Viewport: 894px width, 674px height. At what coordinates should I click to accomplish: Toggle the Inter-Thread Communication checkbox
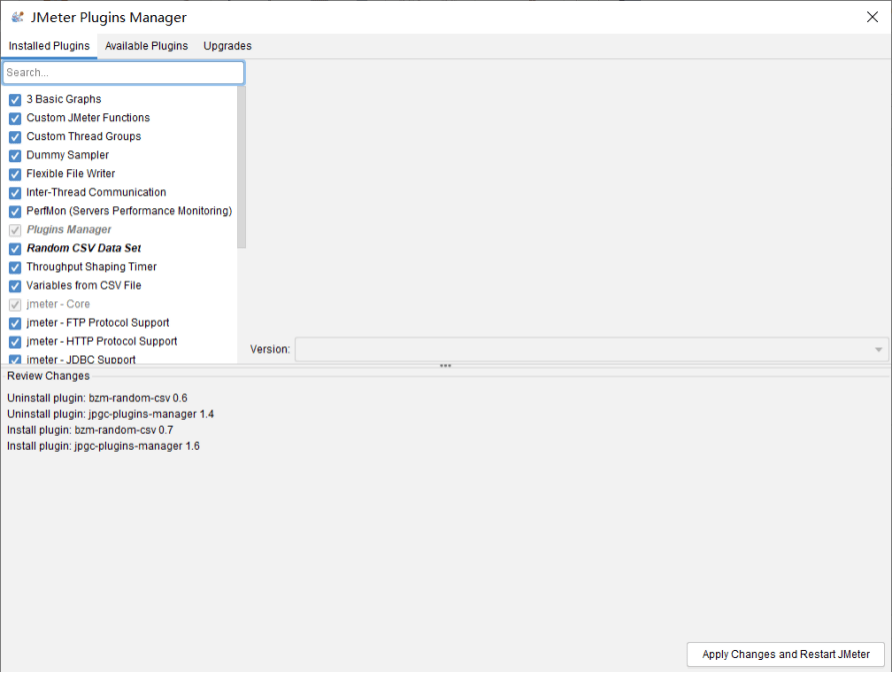coord(15,193)
